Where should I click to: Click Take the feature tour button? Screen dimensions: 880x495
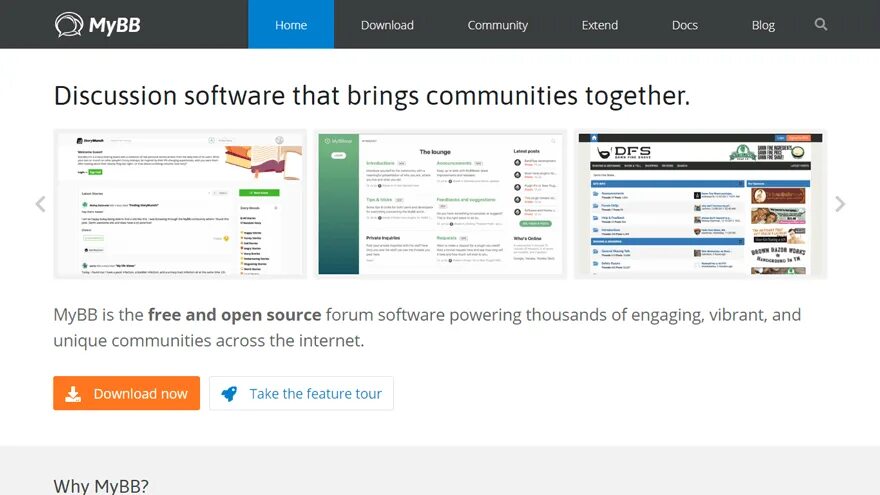(x=301, y=393)
